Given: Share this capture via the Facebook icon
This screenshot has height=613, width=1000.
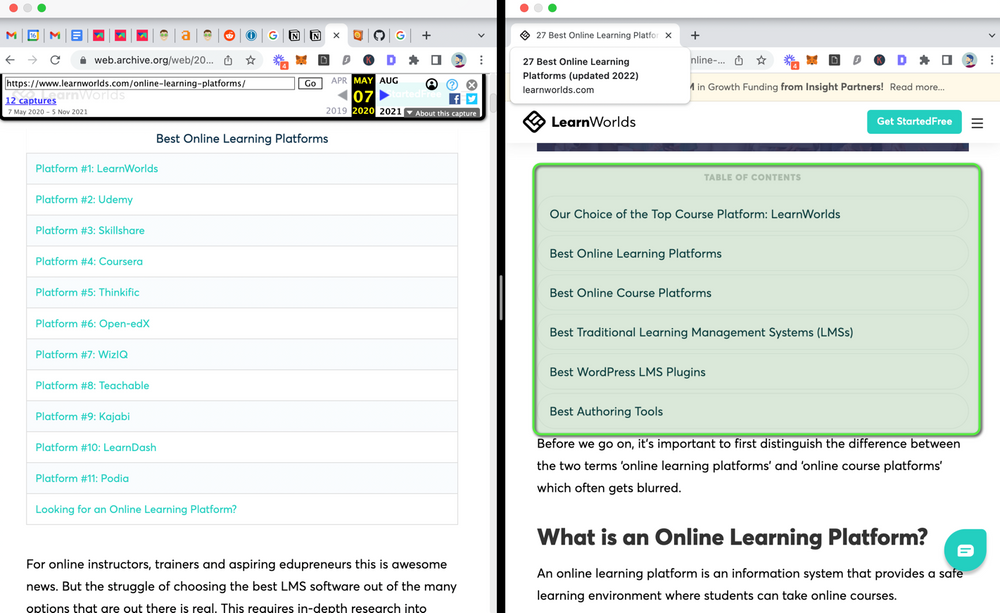Looking at the screenshot, I should coord(456,99).
